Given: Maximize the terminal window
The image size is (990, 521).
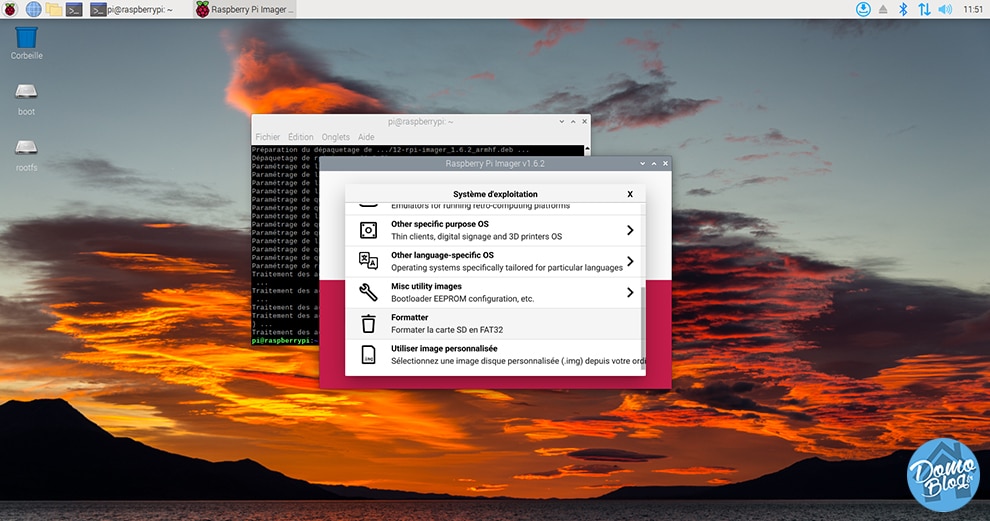Looking at the screenshot, I should pyautogui.click(x=573, y=121).
